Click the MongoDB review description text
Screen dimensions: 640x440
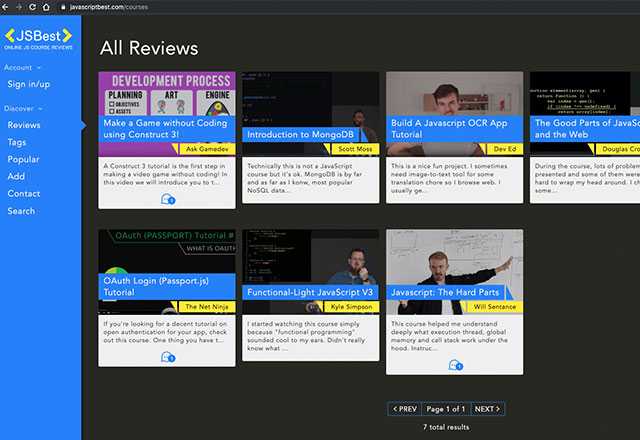pyautogui.click(x=304, y=178)
